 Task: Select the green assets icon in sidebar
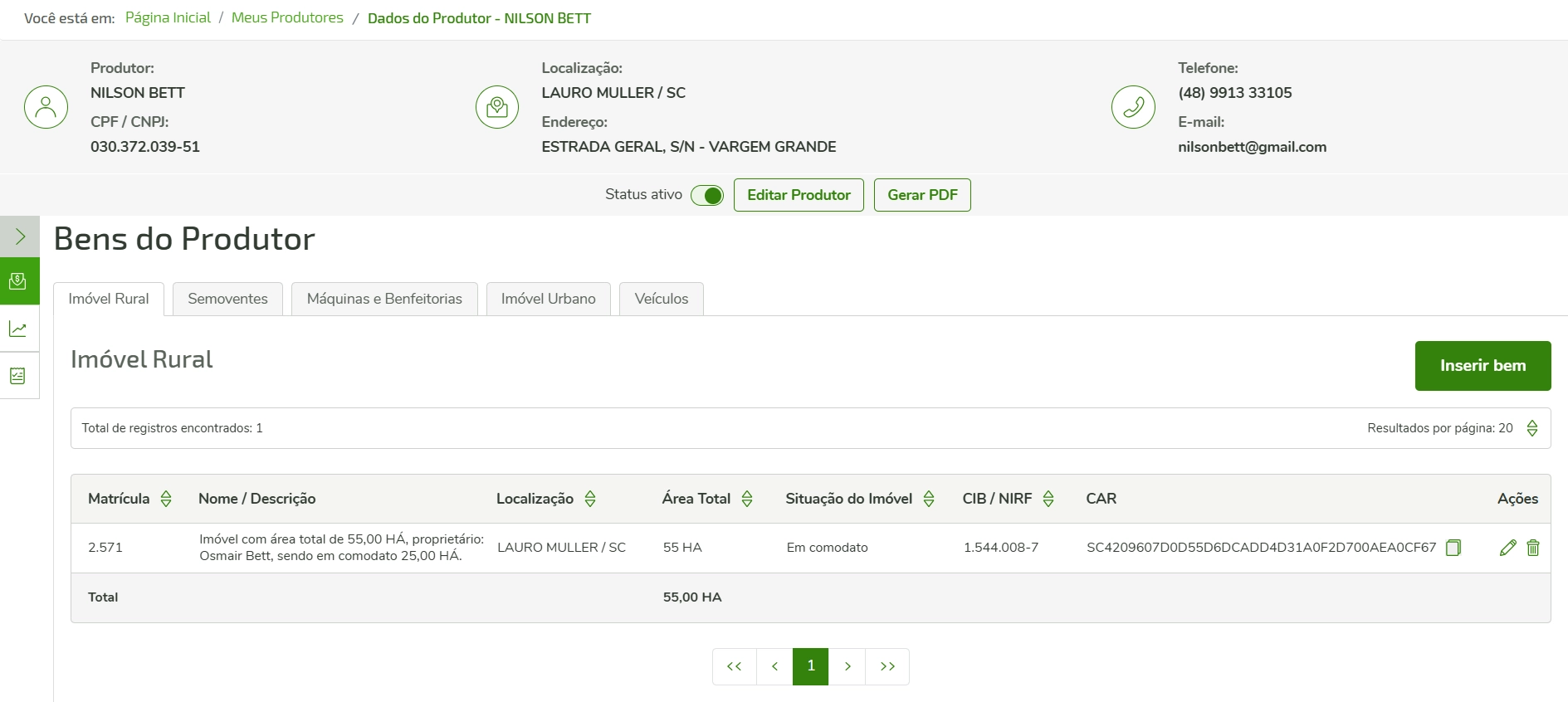pyautogui.click(x=18, y=281)
